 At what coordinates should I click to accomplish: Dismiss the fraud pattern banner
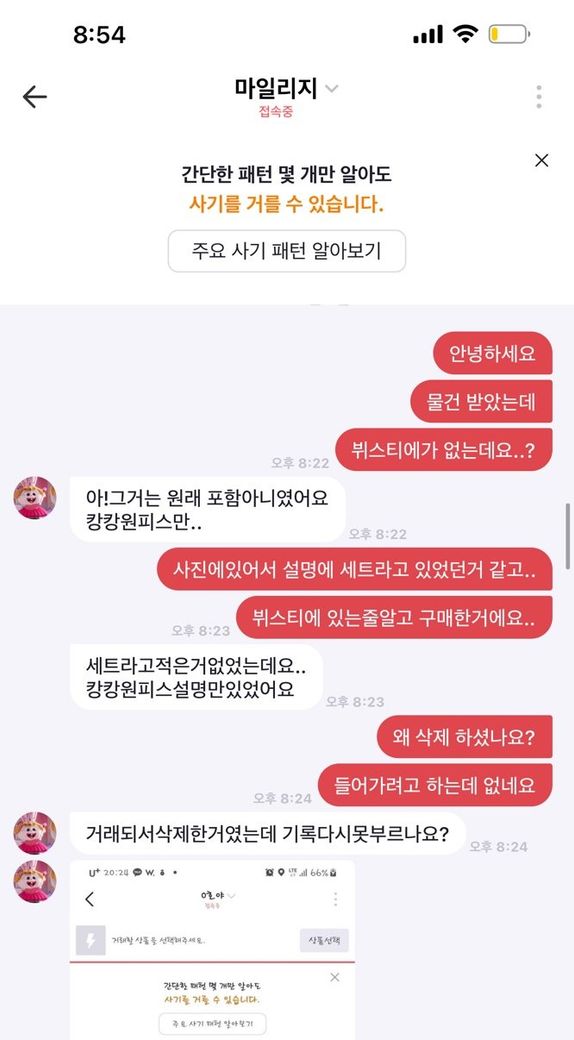[x=541, y=161]
